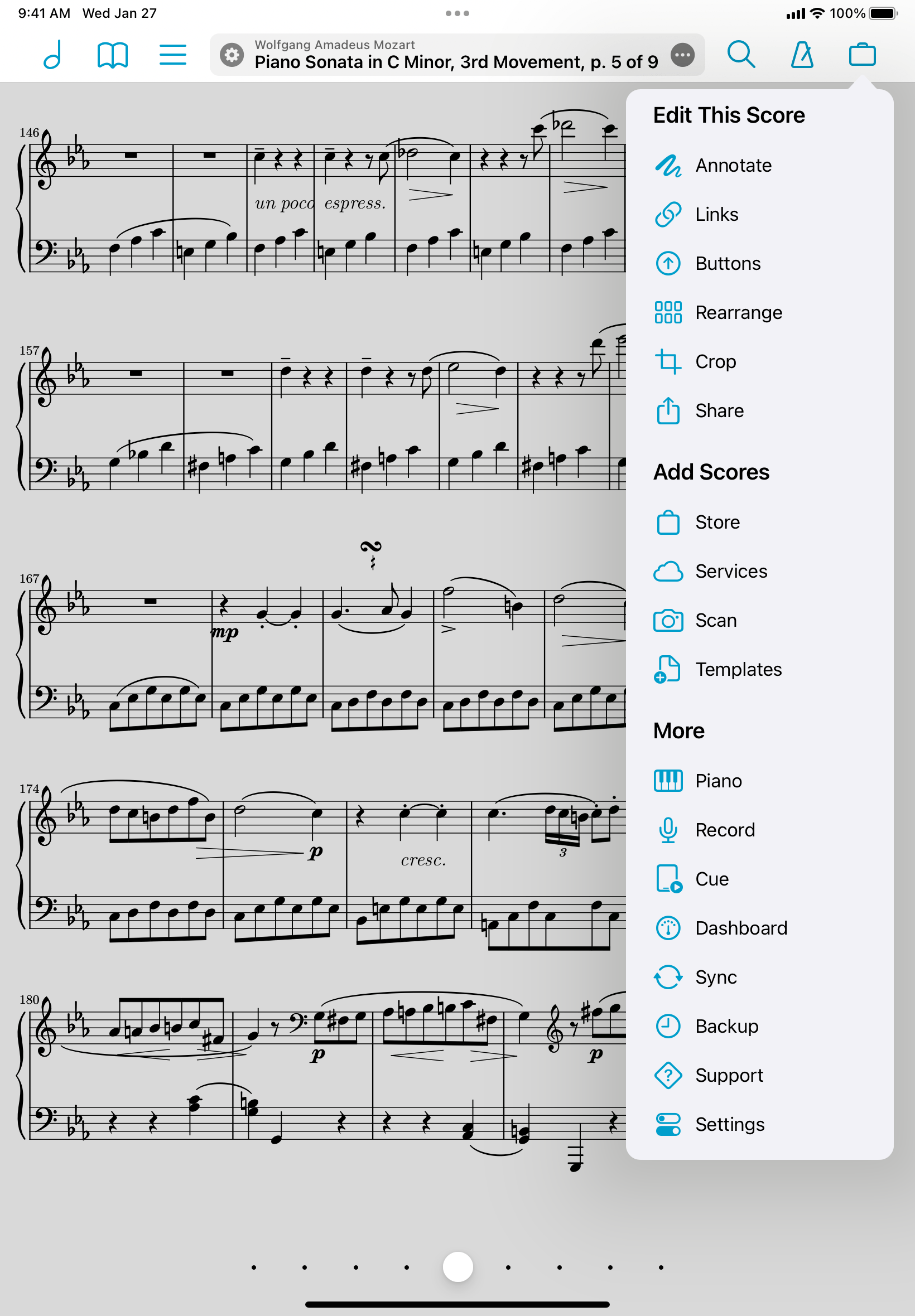Open the scores library half-note icon

tap(52, 55)
